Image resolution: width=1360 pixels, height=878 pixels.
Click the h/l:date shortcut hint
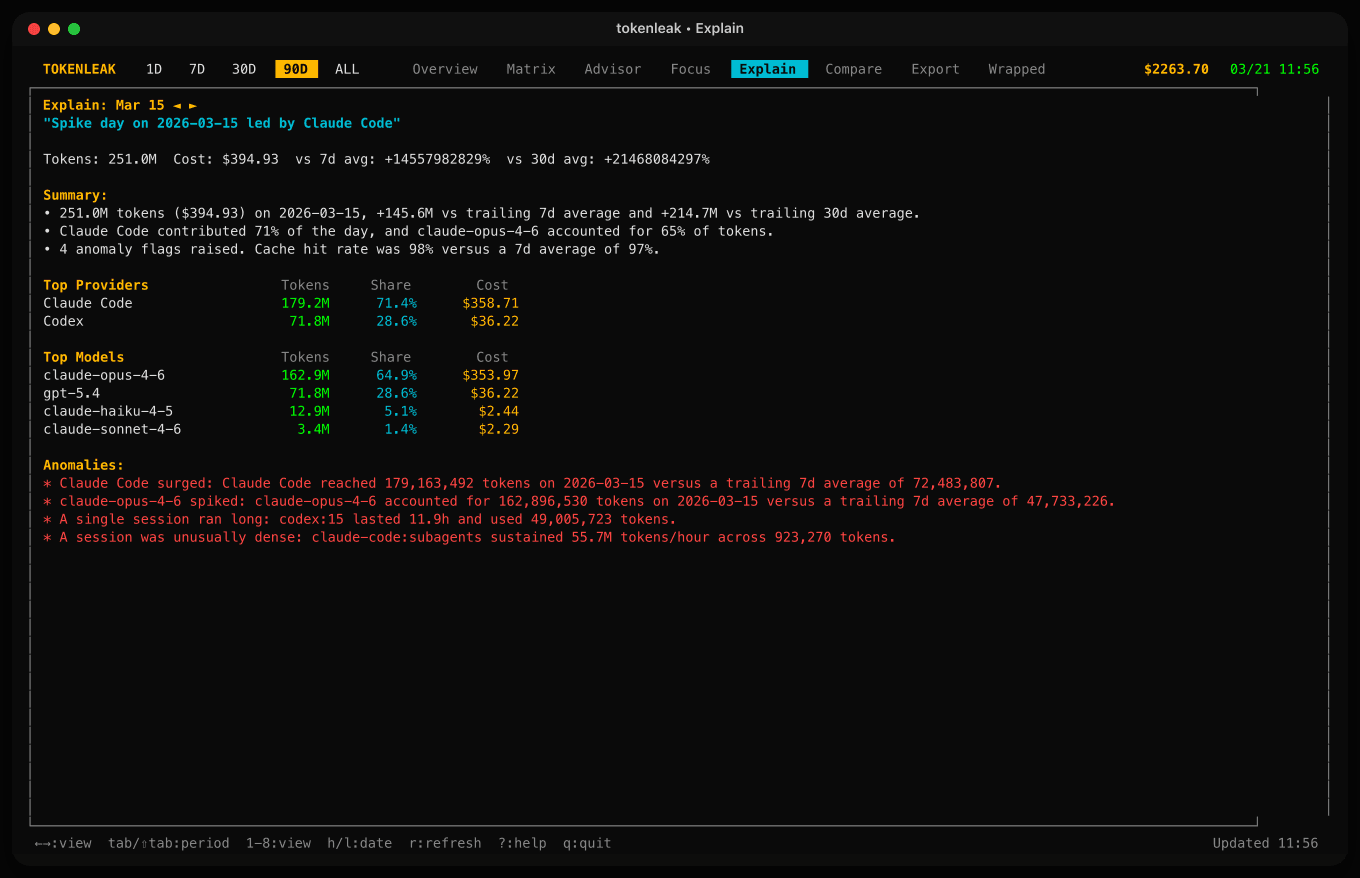click(360, 843)
